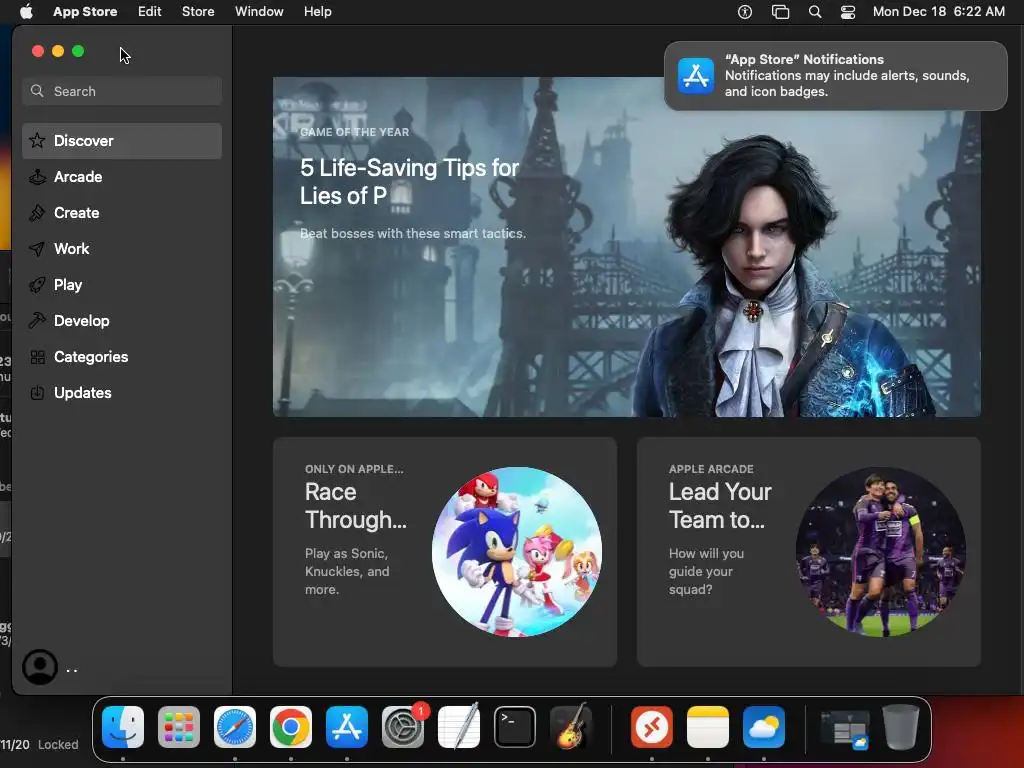Screen dimensions: 1024x768
Task: Launch Google Chrome from the Dock
Action: pyautogui.click(x=291, y=727)
